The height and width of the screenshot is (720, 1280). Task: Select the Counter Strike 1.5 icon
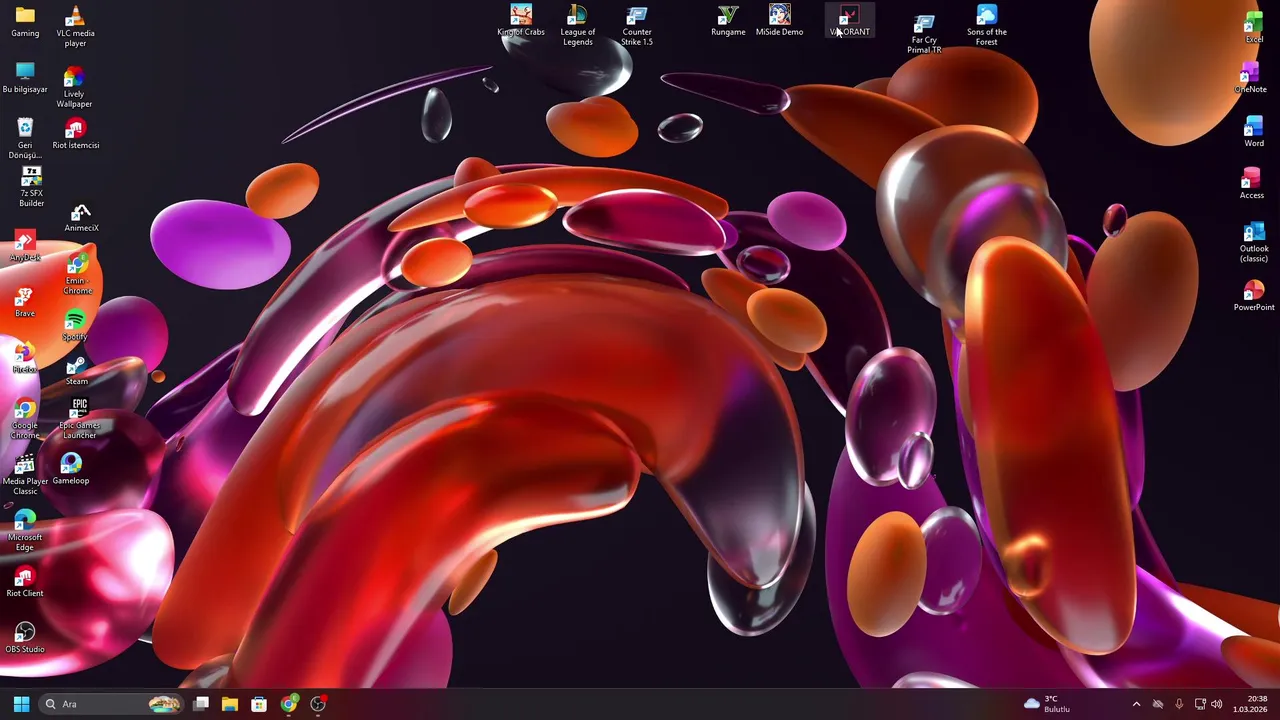(x=637, y=25)
